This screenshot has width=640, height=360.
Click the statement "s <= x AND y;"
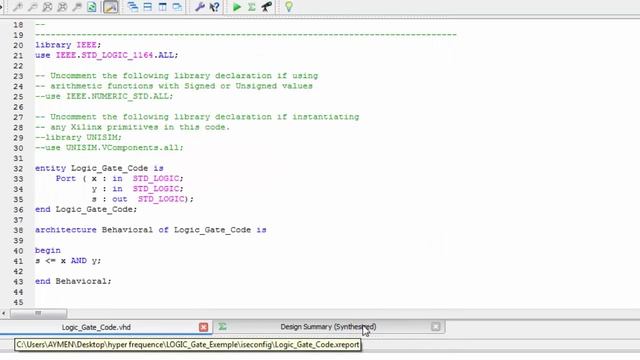click(68, 261)
